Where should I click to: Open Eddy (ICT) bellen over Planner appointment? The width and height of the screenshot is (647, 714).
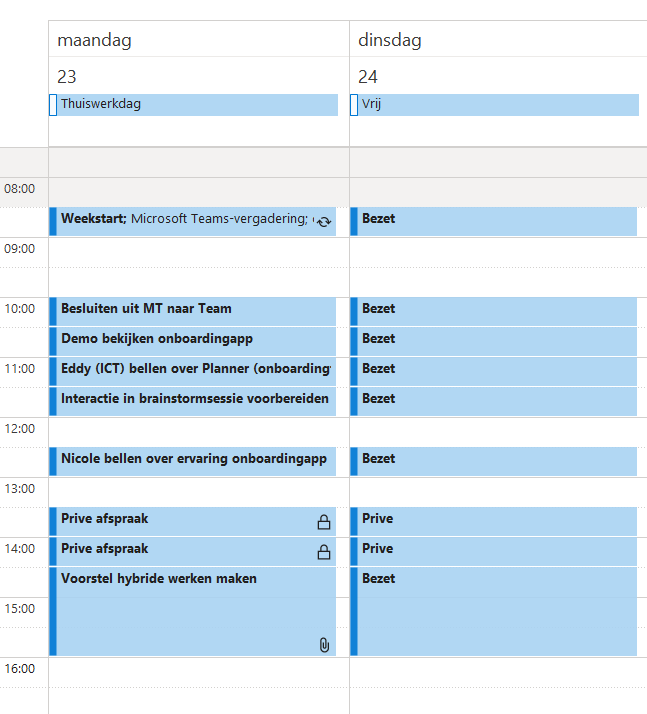pyautogui.click(x=193, y=372)
